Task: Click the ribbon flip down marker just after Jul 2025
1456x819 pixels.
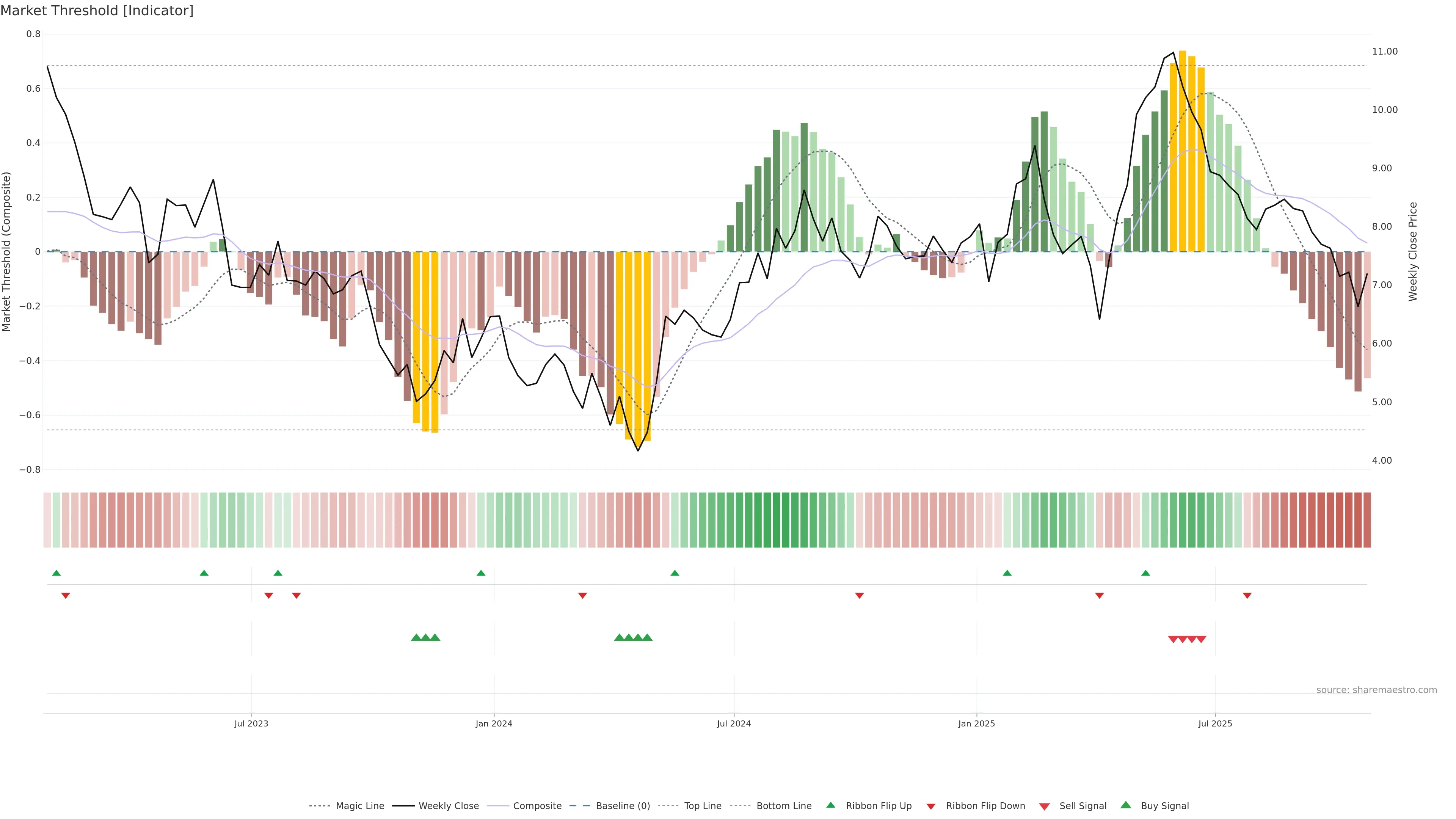Action: click(x=1247, y=595)
